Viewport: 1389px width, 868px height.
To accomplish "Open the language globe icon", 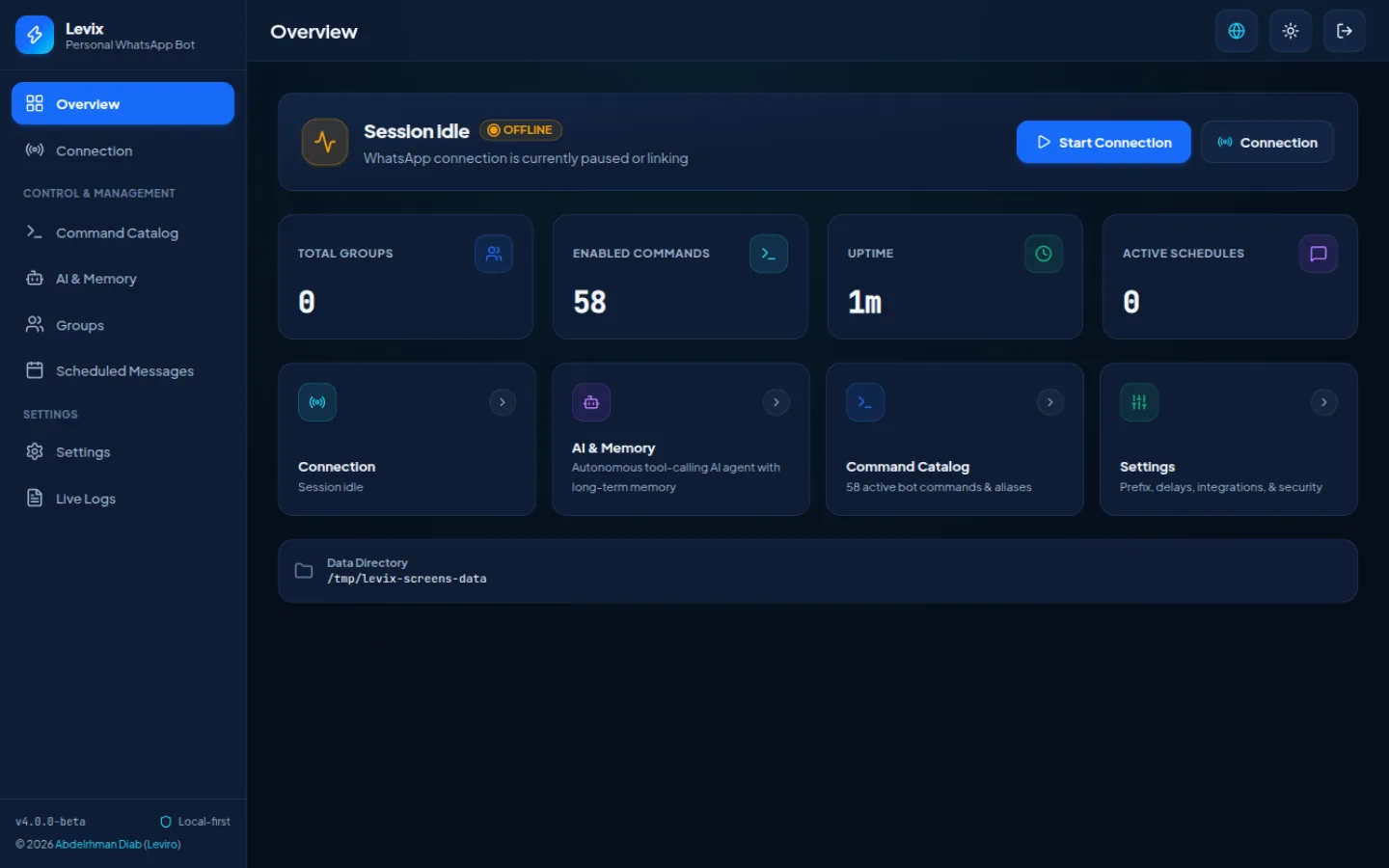I will tap(1237, 31).
